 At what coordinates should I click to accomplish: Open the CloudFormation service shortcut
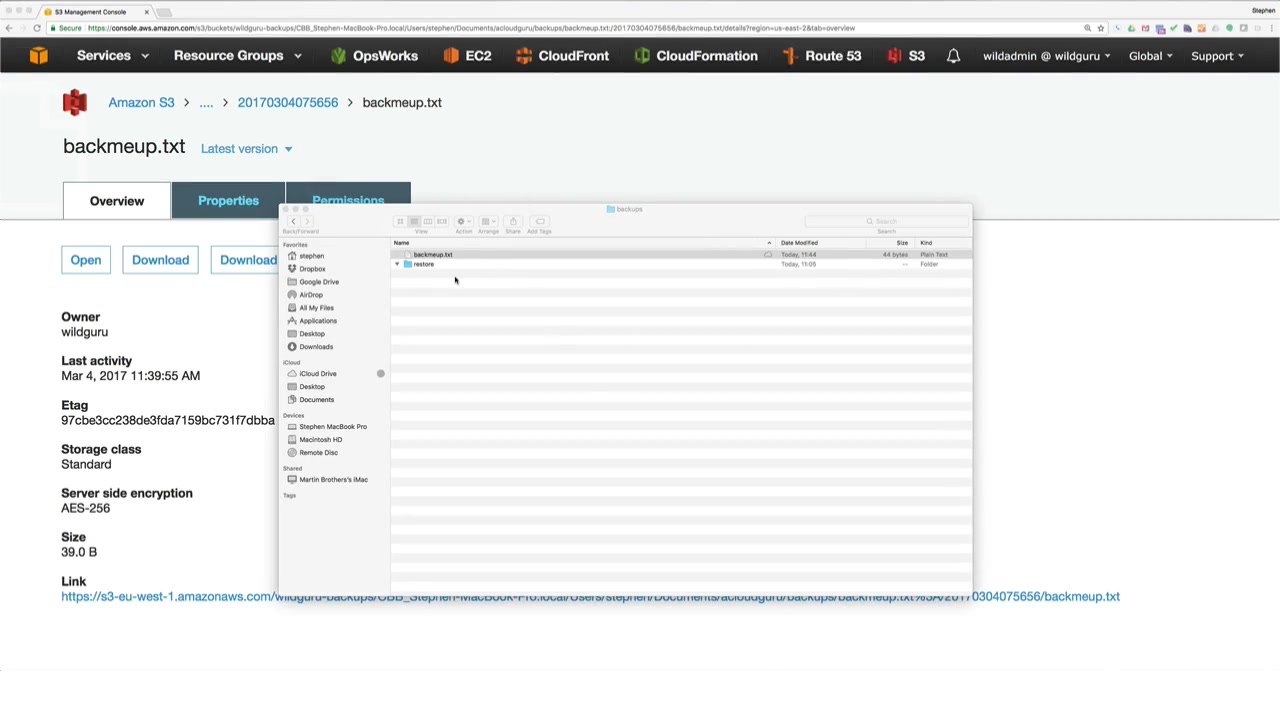(696, 56)
